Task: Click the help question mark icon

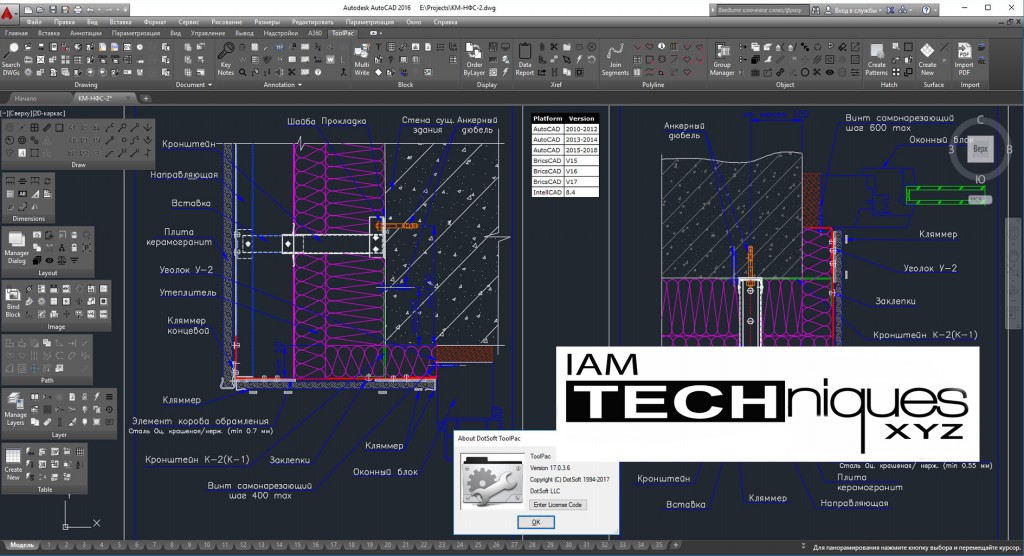Action: point(926,10)
